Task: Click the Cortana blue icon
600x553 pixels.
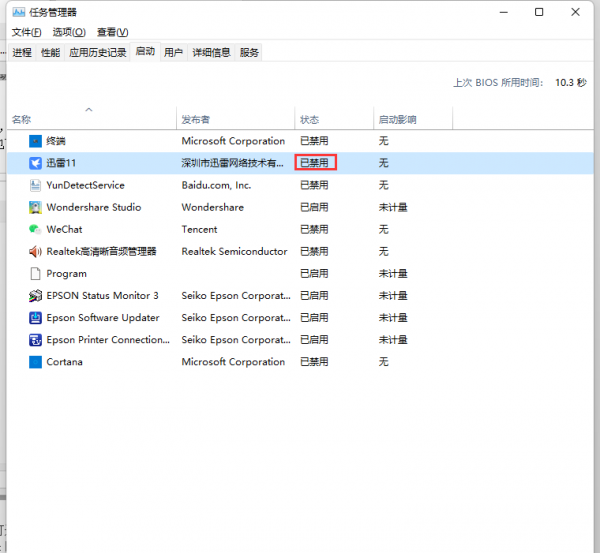Action: [35, 362]
